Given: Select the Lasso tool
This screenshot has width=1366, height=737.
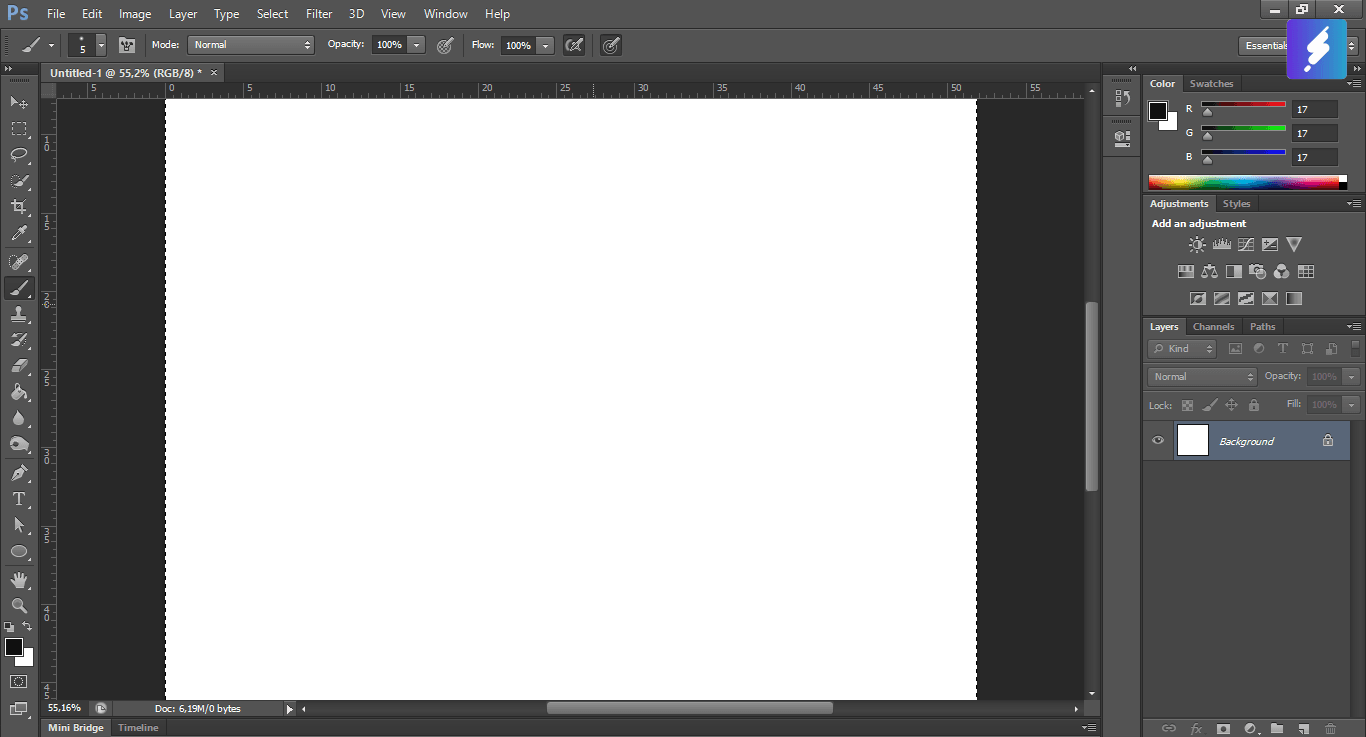Looking at the screenshot, I should (19, 155).
